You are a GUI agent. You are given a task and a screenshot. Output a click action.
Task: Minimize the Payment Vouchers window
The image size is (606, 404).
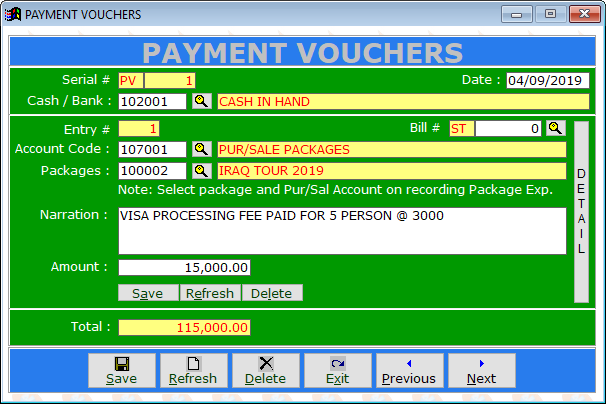pos(517,14)
